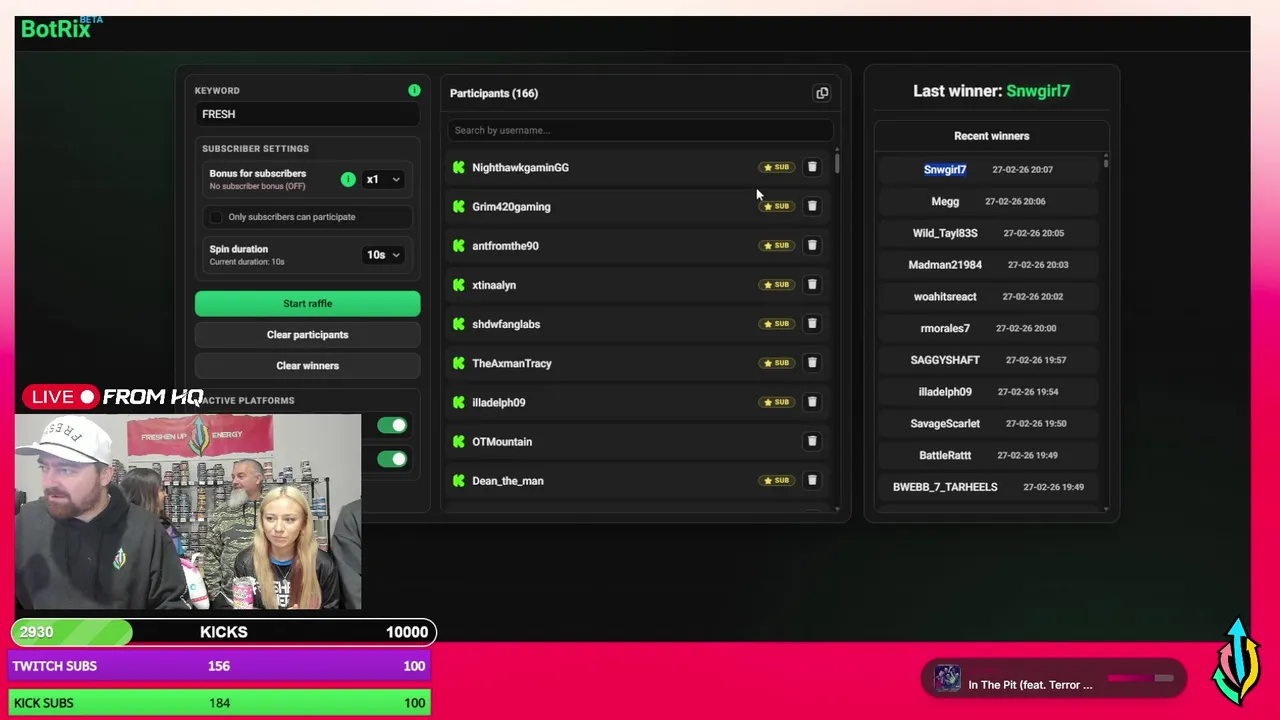The height and width of the screenshot is (720, 1280).
Task: Open the spin duration 10s dropdown
Action: pyautogui.click(x=383, y=255)
